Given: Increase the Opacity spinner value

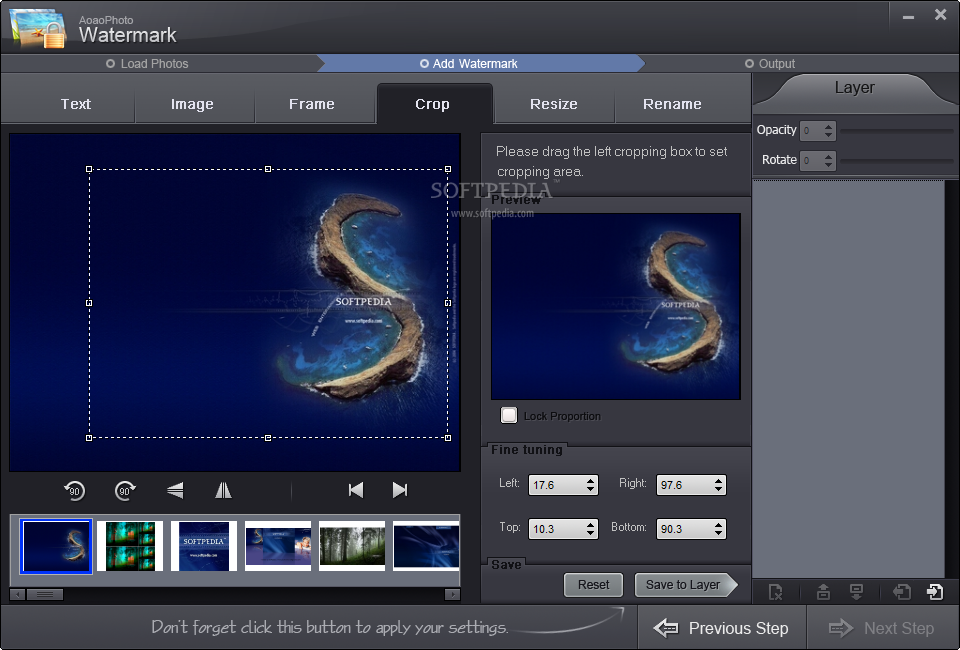Looking at the screenshot, I should (828, 127).
